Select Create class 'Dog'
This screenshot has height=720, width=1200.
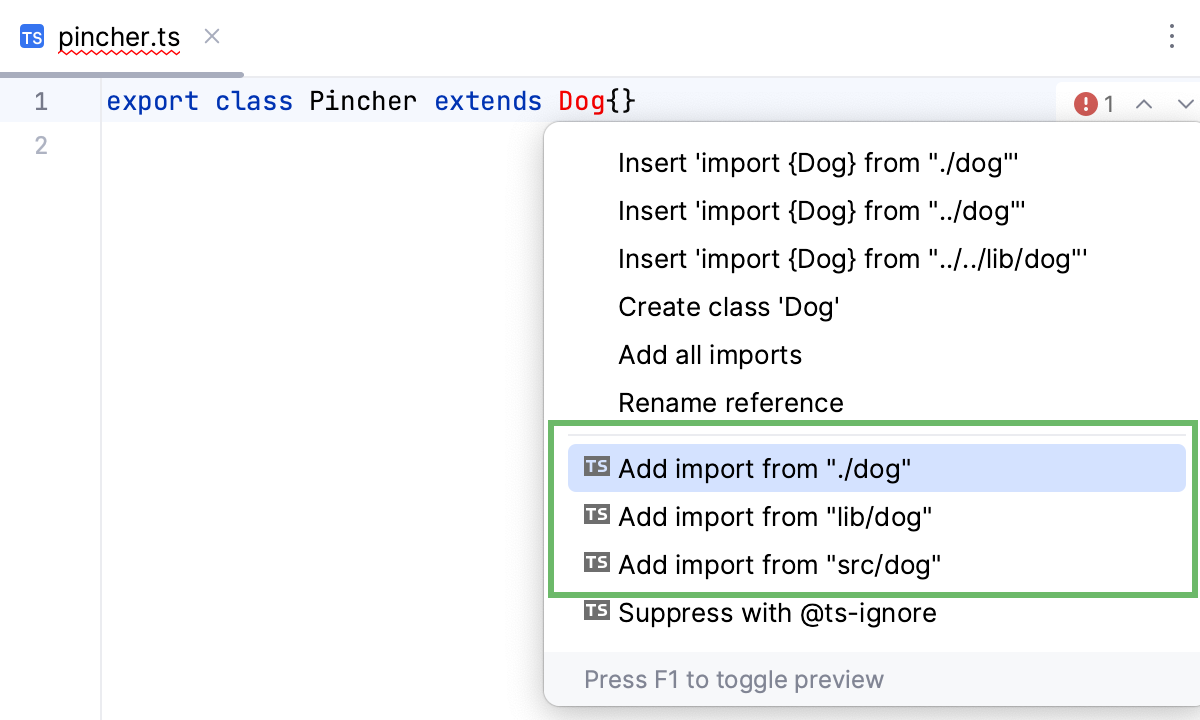[729, 306]
